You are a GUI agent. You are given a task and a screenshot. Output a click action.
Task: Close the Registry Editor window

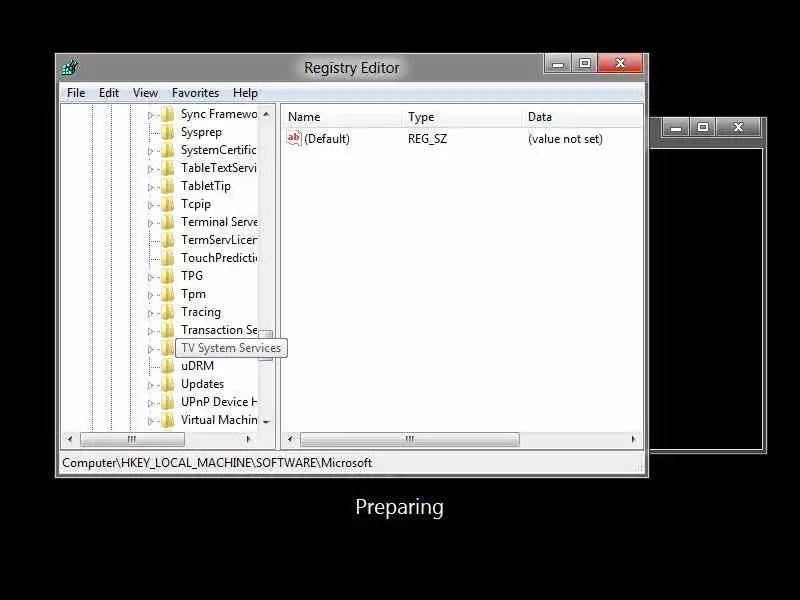pos(620,63)
